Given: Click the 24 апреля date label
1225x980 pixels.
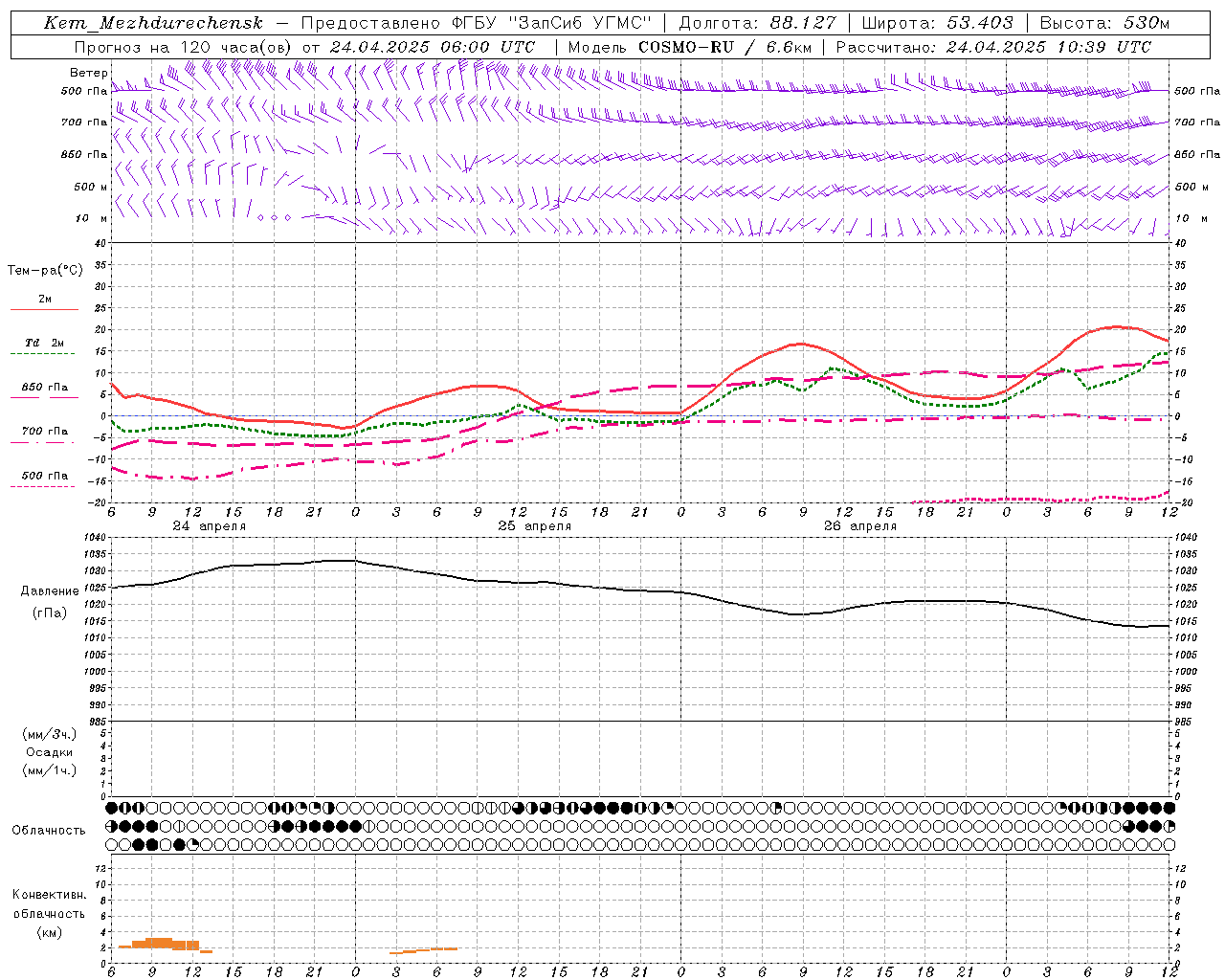Looking at the screenshot, I should click(x=209, y=526).
